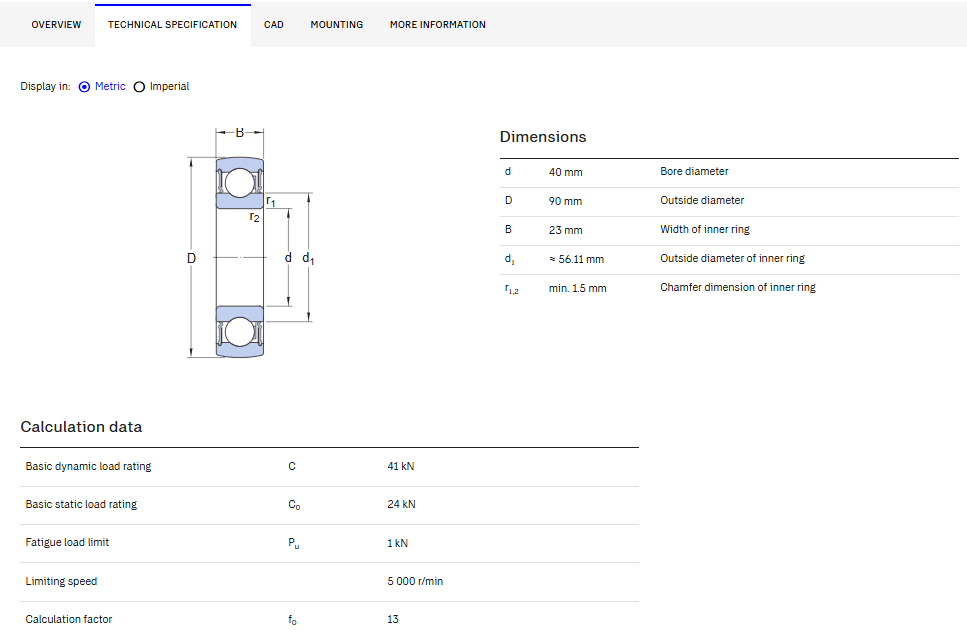Click the bearing cross-section drawing
This screenshot has height=636, width=967.
(250, 243)
